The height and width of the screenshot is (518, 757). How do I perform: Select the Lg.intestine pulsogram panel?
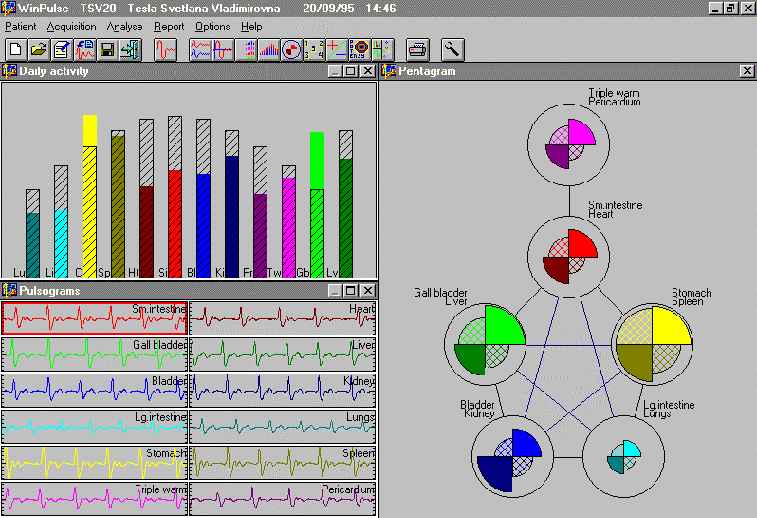tap(95, 427)
